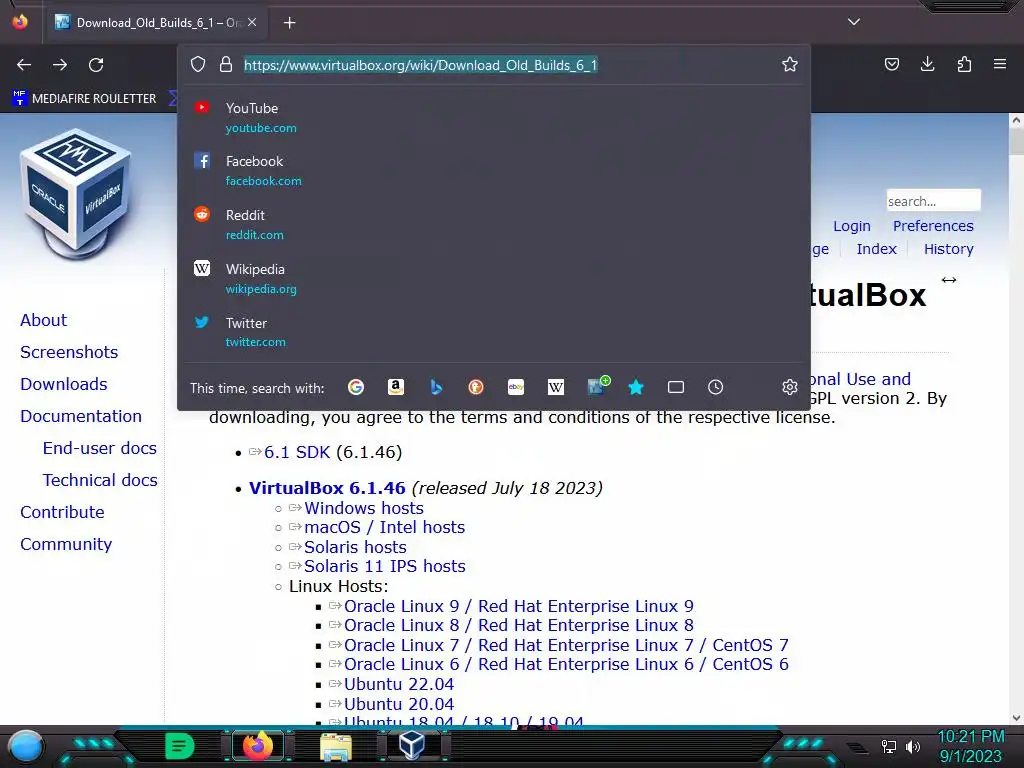Image resolution: width=1024 pixels, height=768 pixels.
Task: Open the History link
Action: click(948, 249)
